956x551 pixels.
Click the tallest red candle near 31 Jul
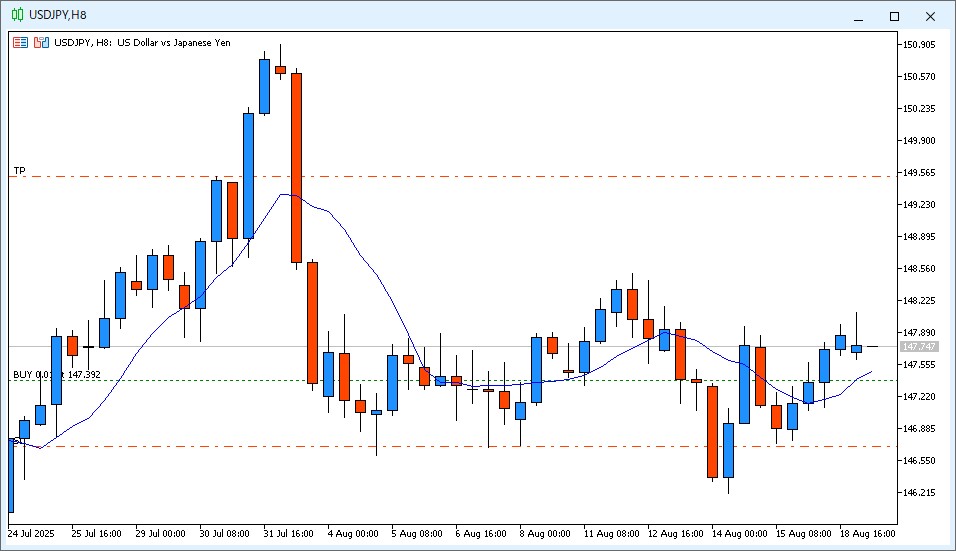(297, 167)
